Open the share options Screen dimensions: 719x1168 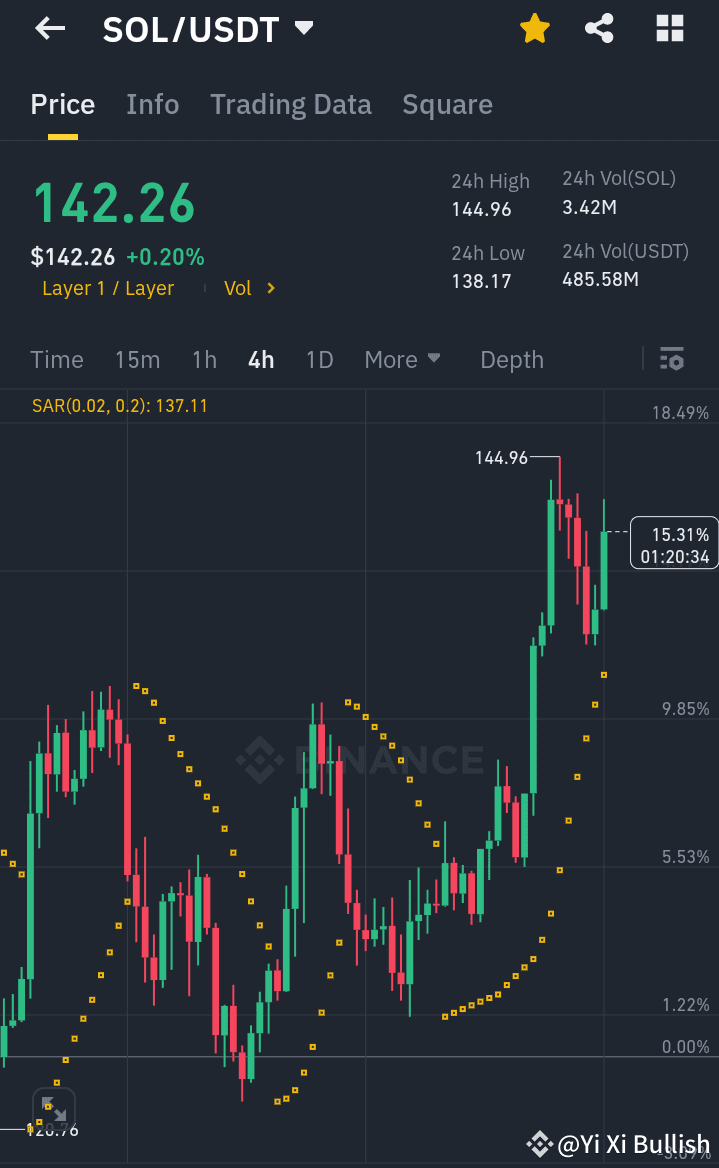click(x=599, y=29)
